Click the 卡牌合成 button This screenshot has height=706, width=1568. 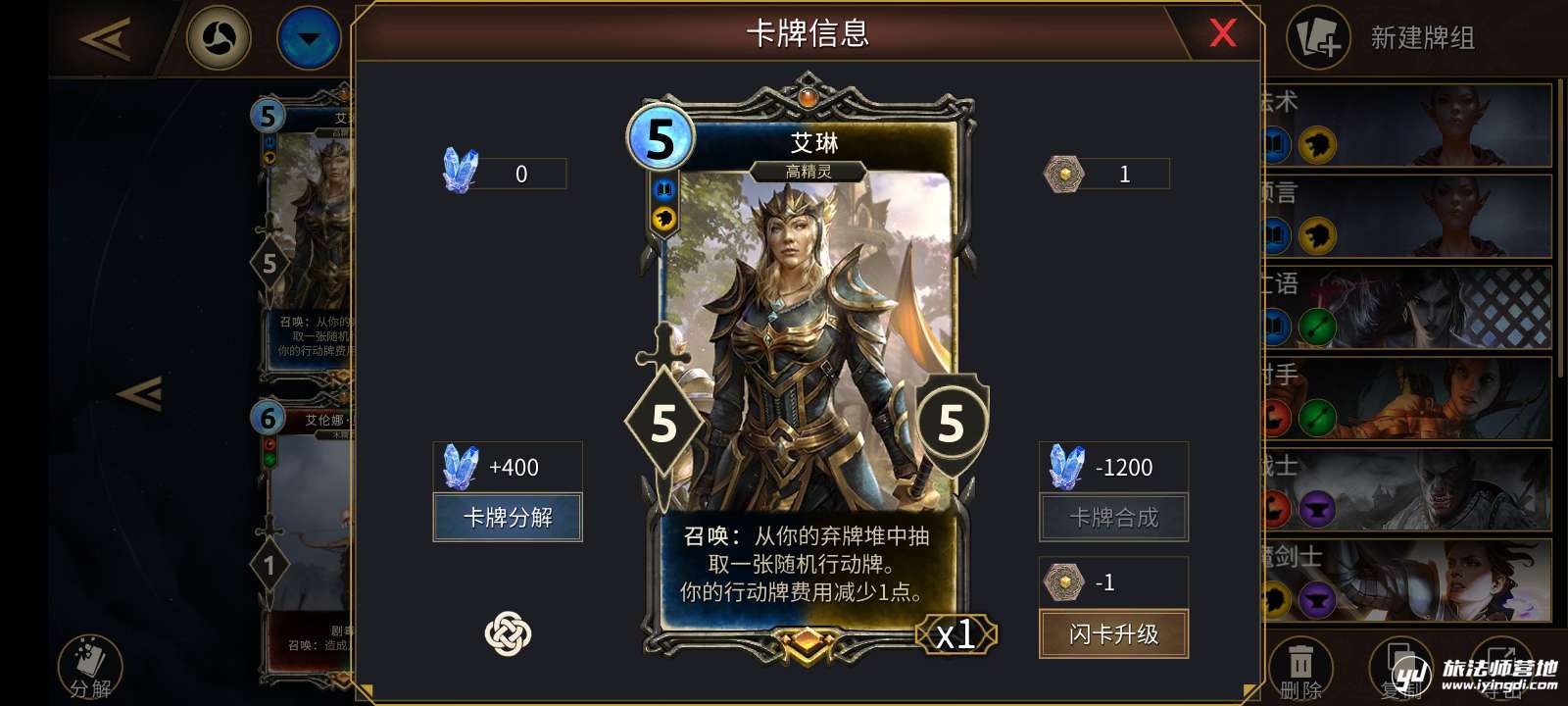pyautogui.click(x=1113, y=517)
